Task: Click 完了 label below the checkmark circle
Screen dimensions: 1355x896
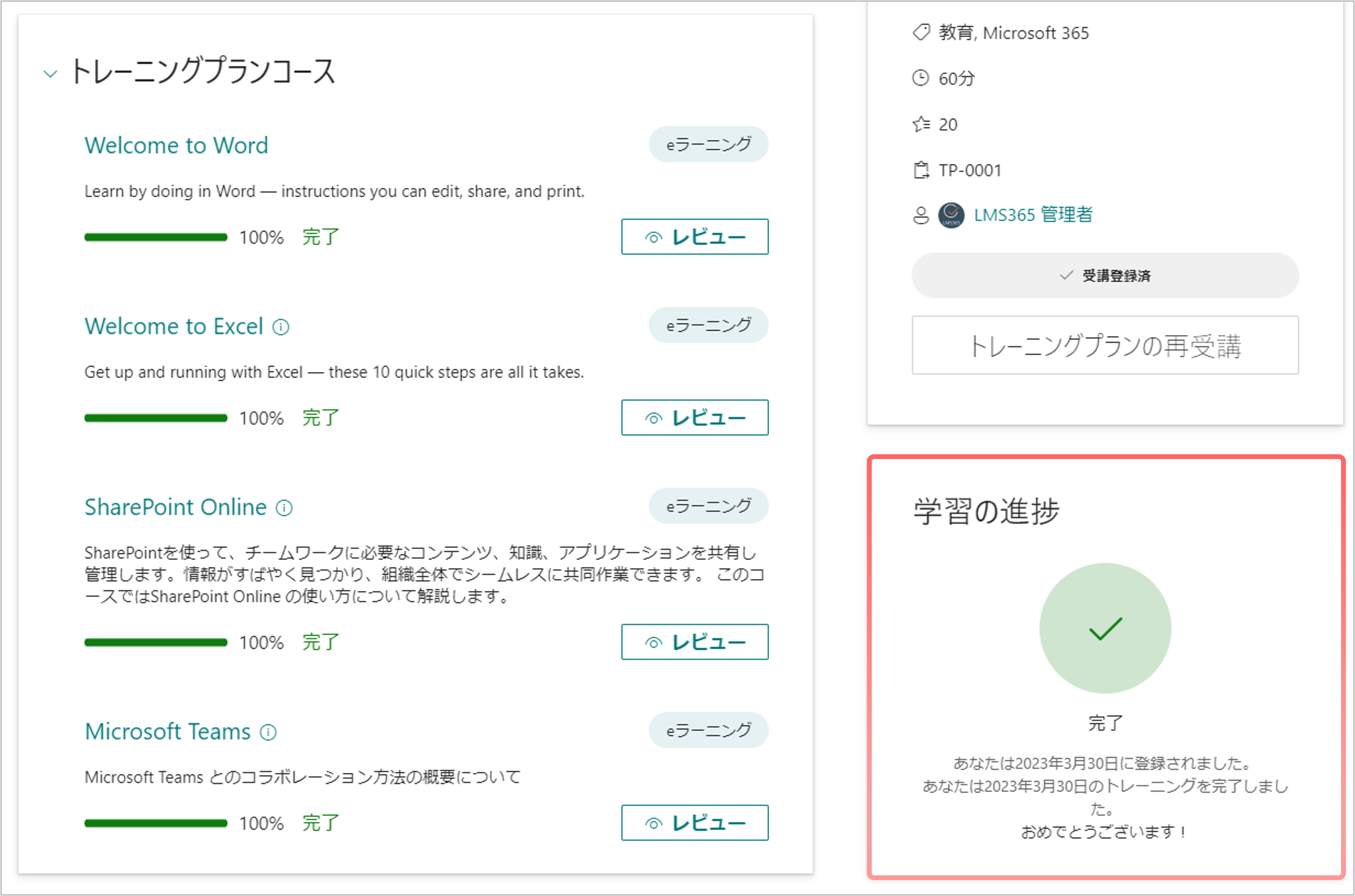Action: [x=1104, y=723]
